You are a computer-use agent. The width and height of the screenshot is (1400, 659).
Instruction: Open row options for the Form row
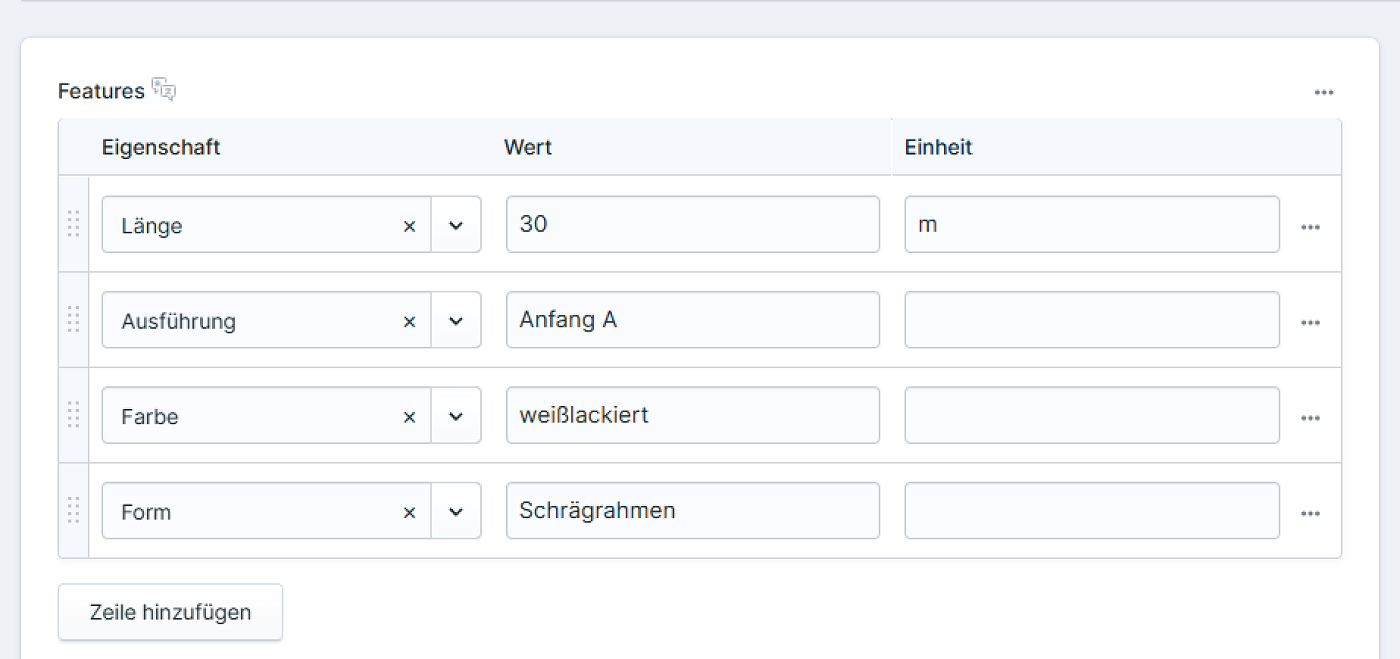pos(1310,514)
